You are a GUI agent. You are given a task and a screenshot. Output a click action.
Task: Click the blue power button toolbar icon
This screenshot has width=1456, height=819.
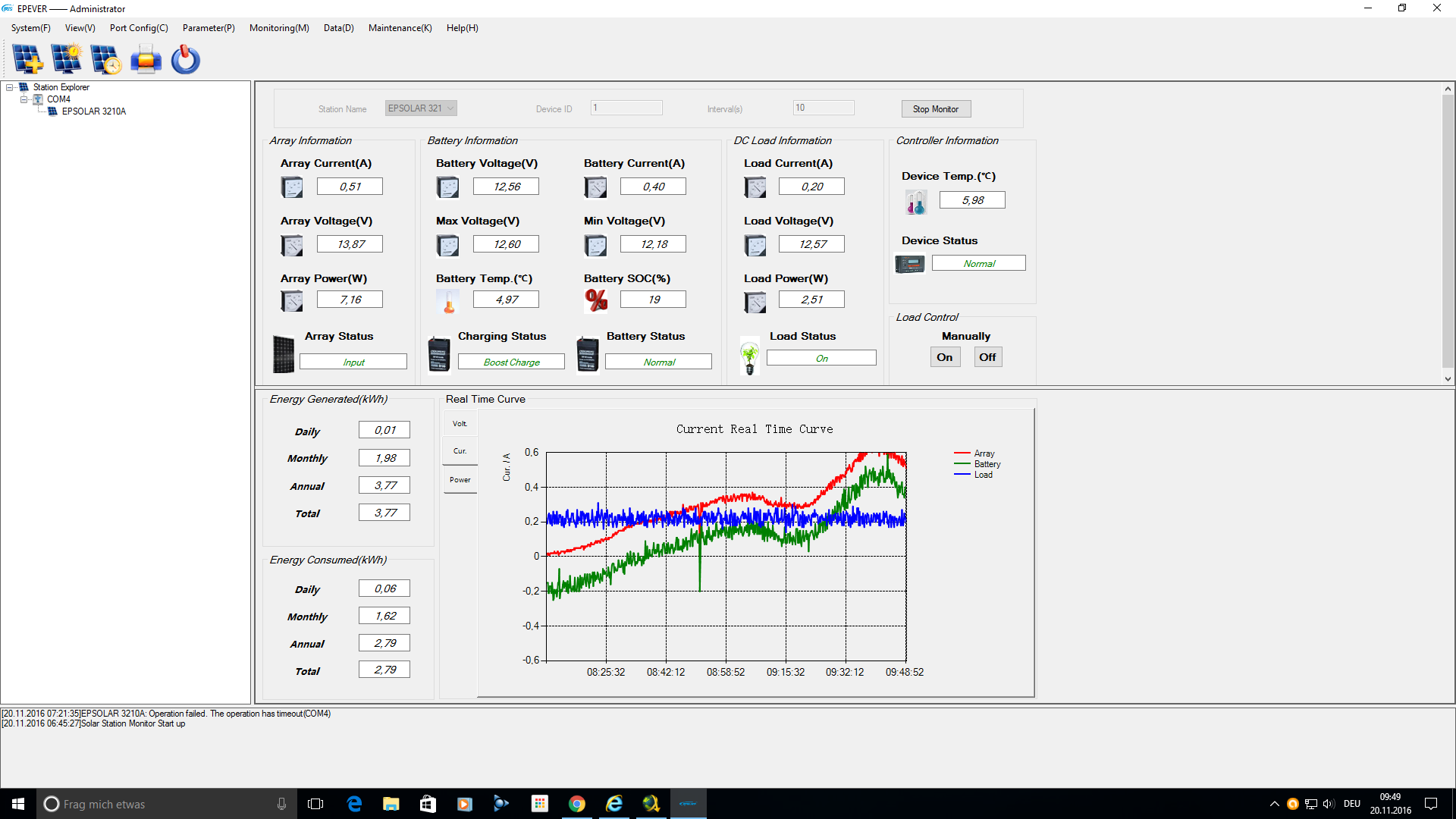(185, 59)
